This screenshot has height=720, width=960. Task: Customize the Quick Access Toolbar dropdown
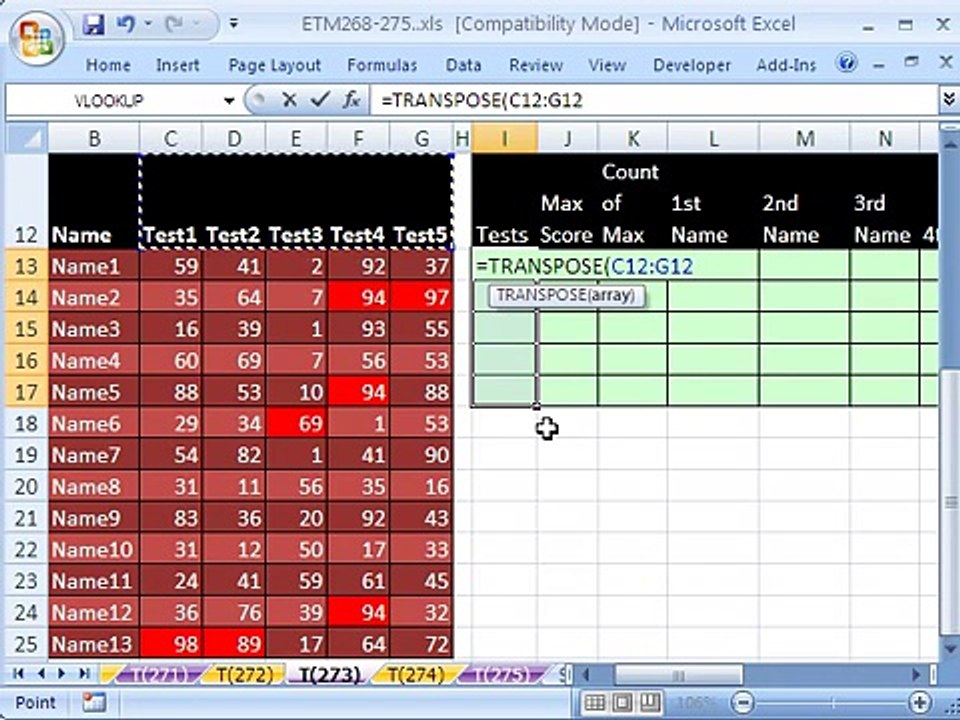(233, 24)
